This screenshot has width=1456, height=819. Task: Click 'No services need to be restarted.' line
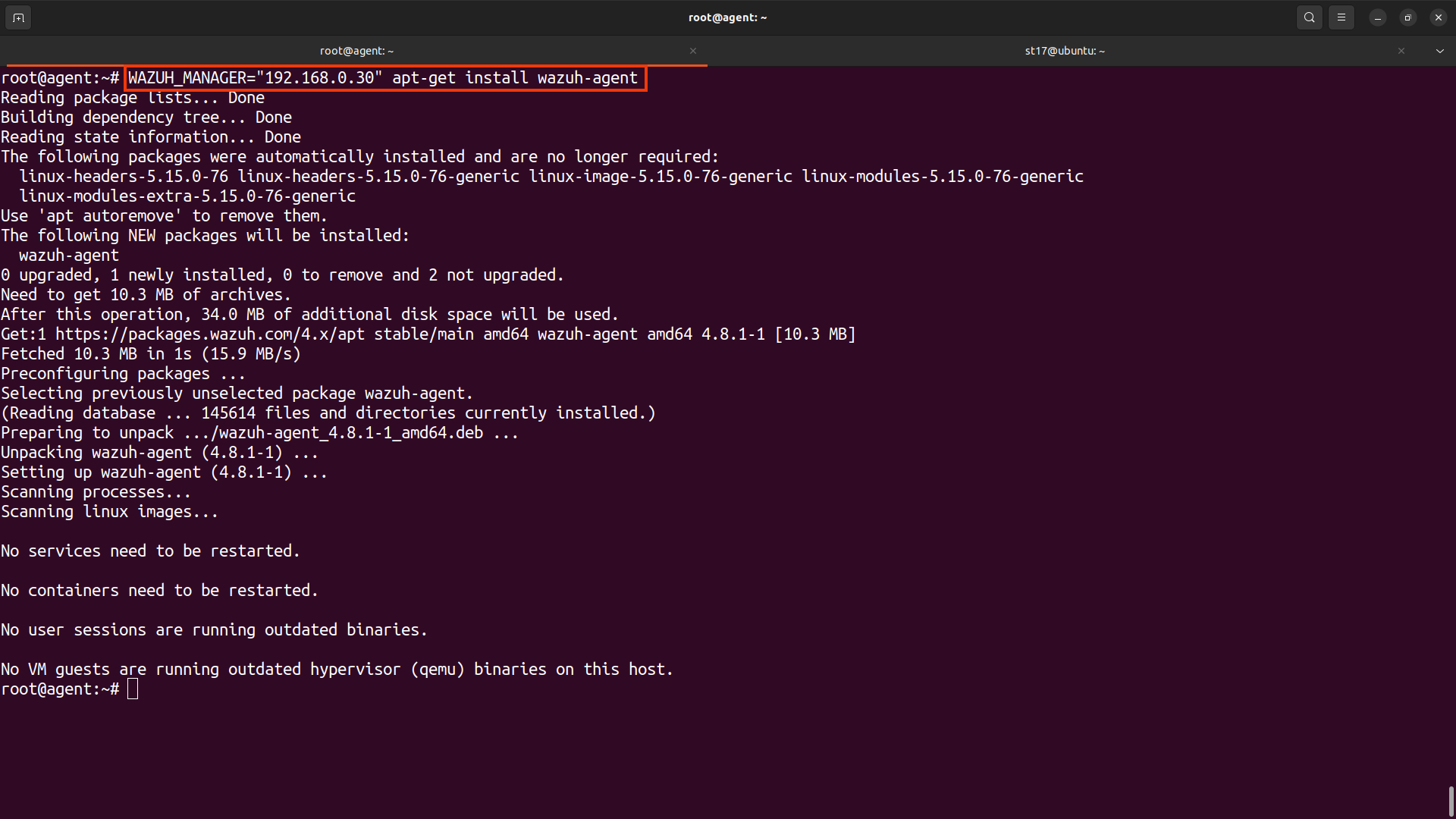(150, 551)
